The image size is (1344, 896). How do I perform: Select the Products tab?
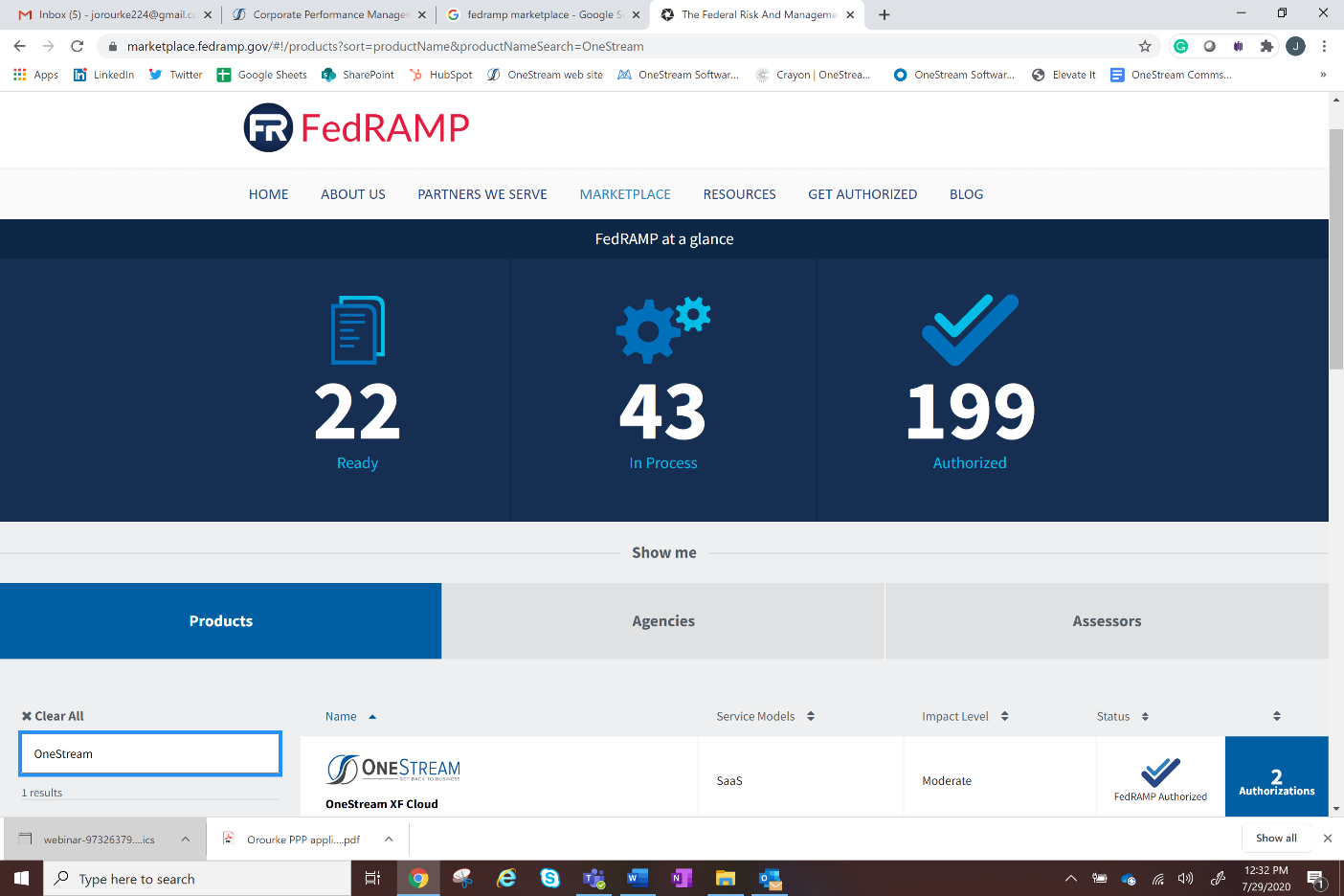[x=221, y=620]
